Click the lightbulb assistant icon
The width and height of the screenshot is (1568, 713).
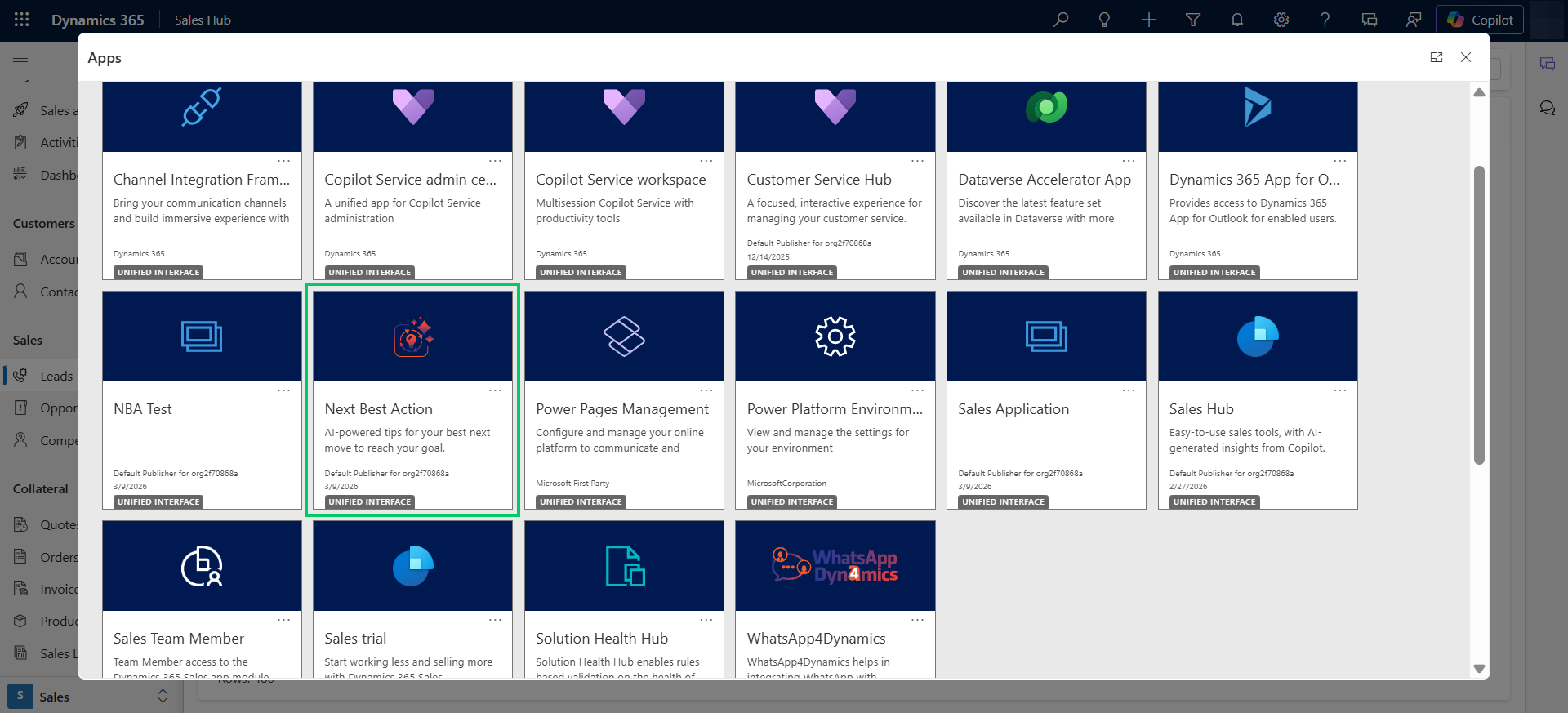[x=1105, y=20]
